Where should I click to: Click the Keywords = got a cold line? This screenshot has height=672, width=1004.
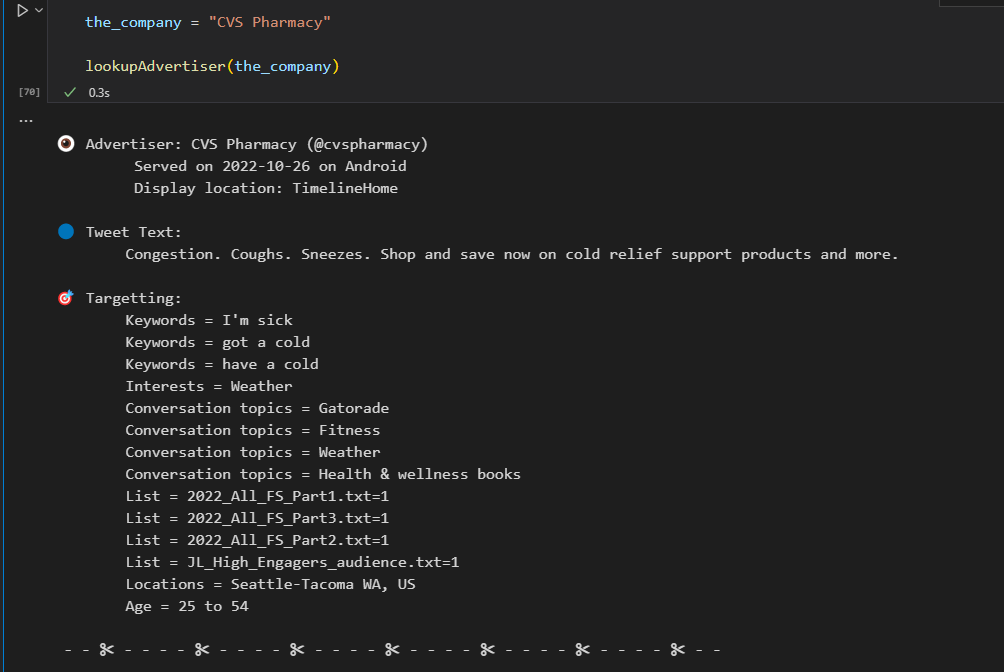[x=218, y=343]
